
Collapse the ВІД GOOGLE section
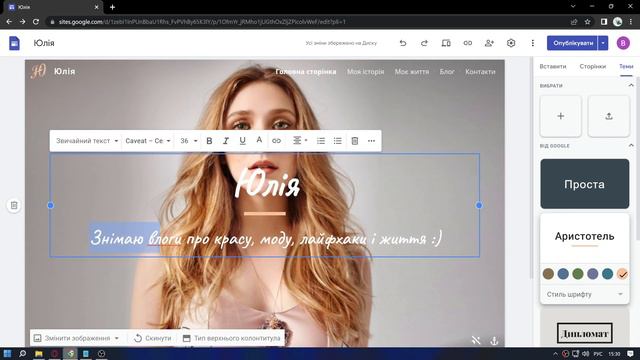click(x=631, y=145)
